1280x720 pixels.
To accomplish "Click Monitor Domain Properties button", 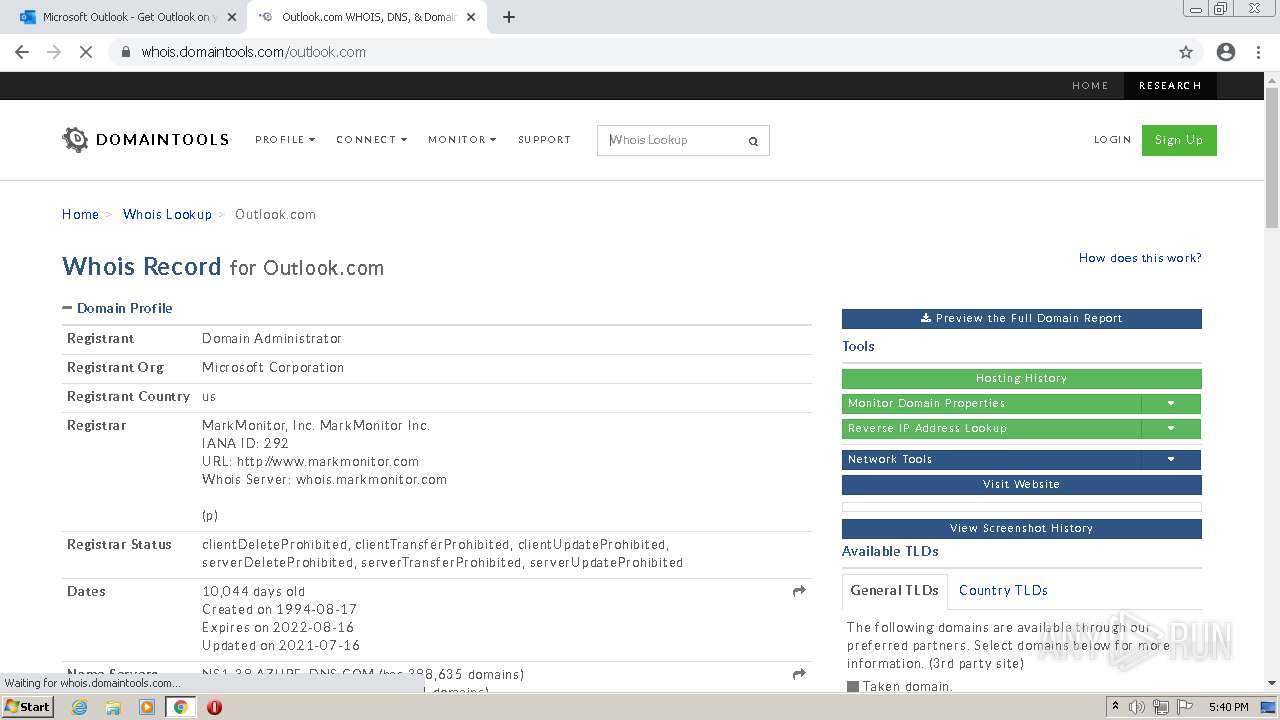I will (991, 403).
